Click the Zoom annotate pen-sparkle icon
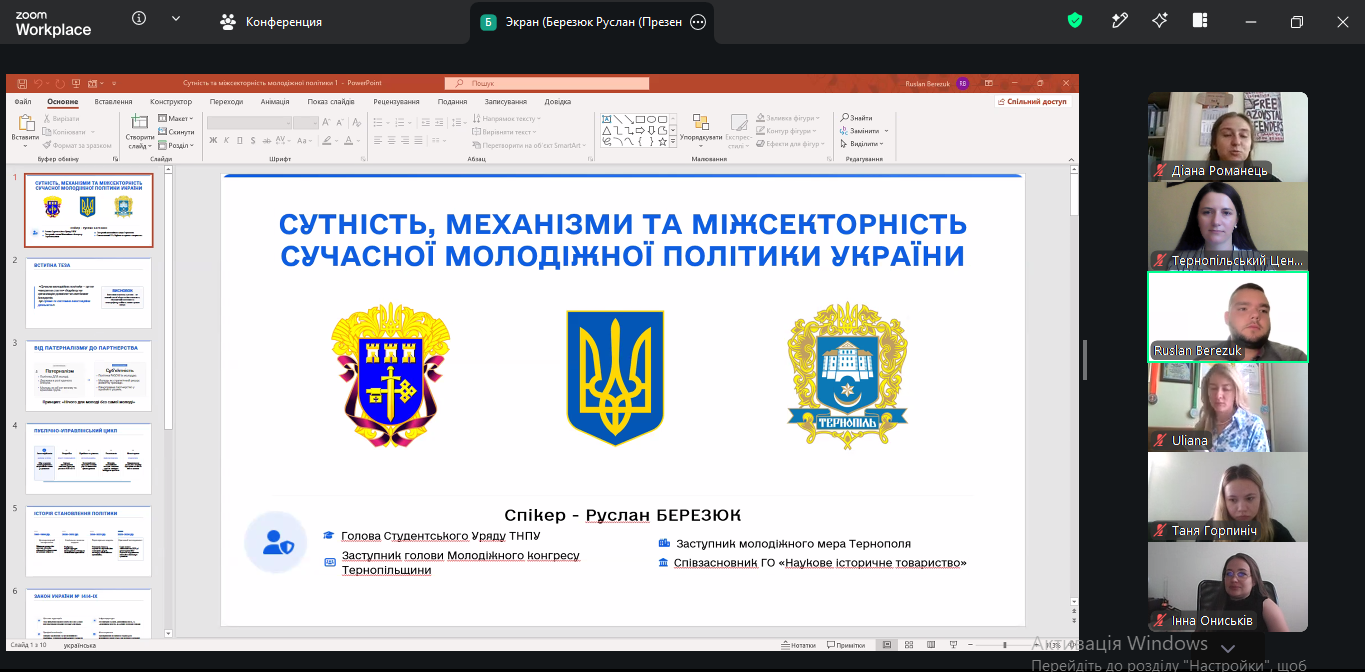 click(1120, 20)
